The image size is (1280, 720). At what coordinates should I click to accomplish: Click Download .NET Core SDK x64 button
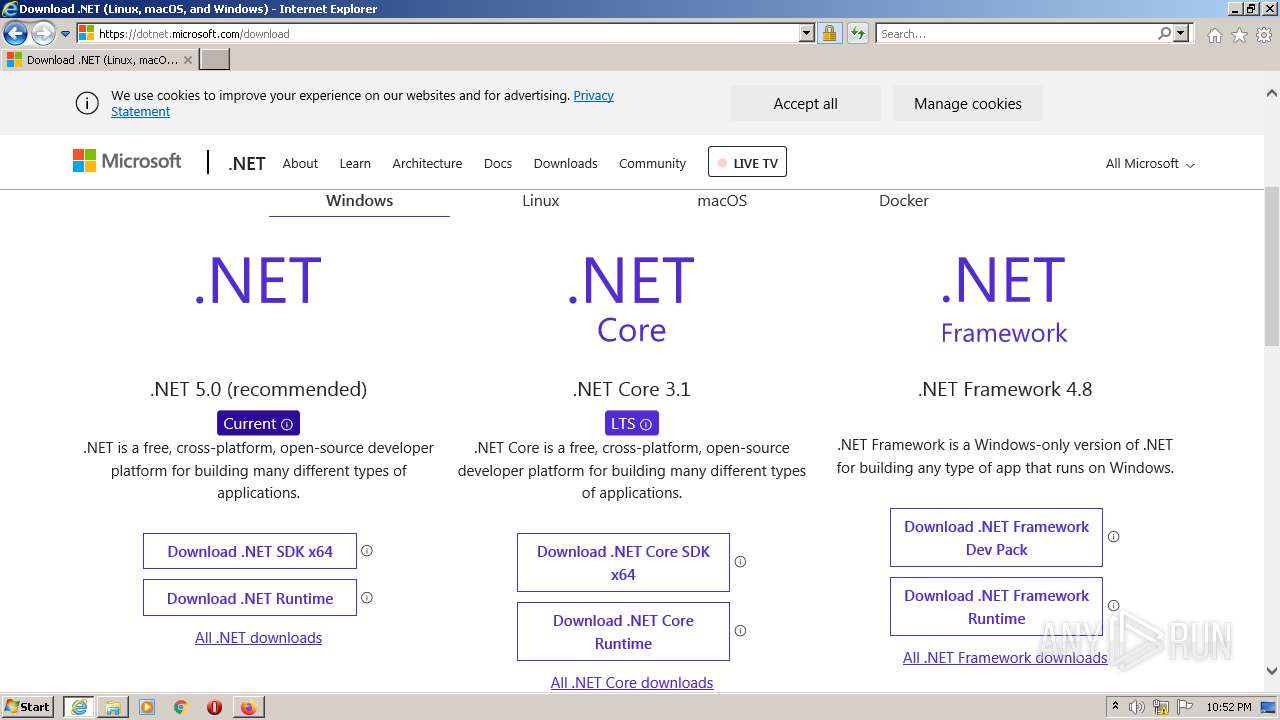tap(623, 562)
